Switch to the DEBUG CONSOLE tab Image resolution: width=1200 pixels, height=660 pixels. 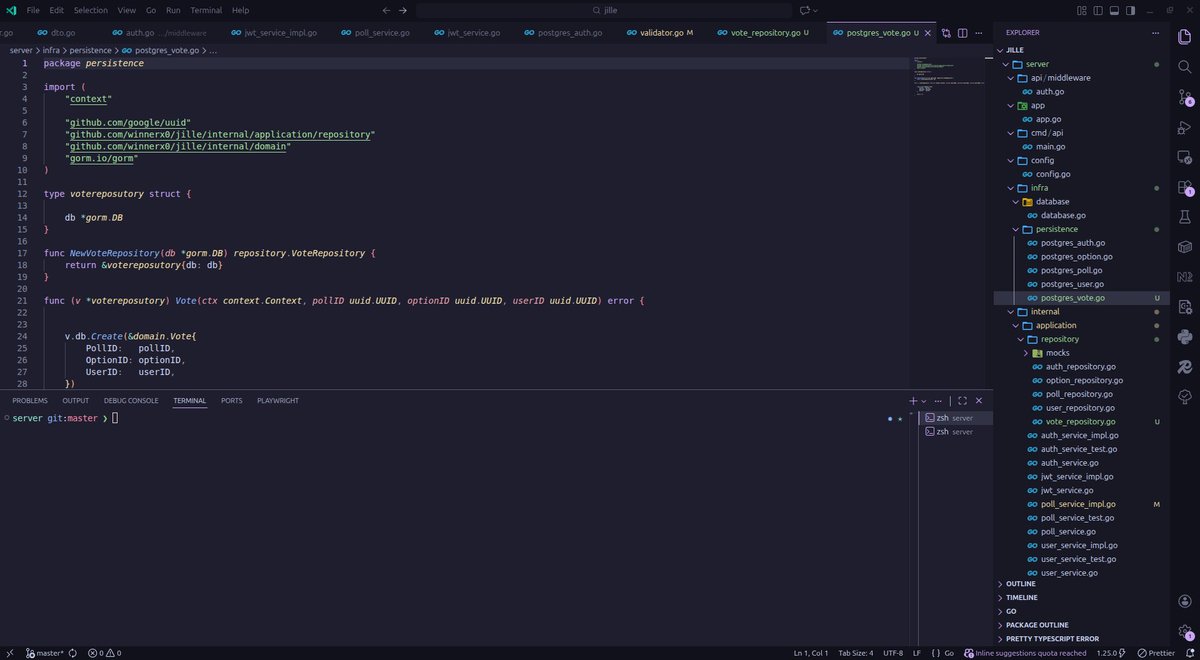click(x=131, y=400)
